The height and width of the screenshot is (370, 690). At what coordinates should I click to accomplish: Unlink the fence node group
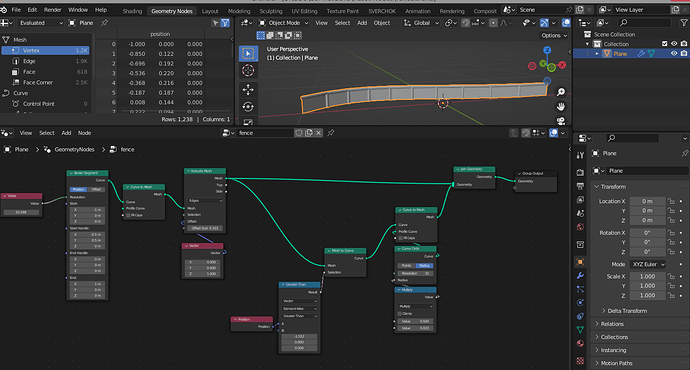(x=319, y=133)
